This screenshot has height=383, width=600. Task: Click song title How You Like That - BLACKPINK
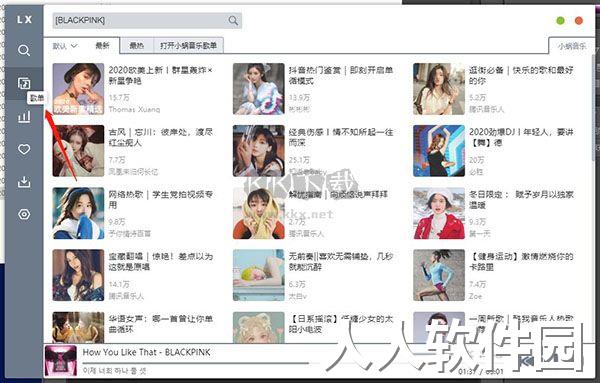coord(146,352)
